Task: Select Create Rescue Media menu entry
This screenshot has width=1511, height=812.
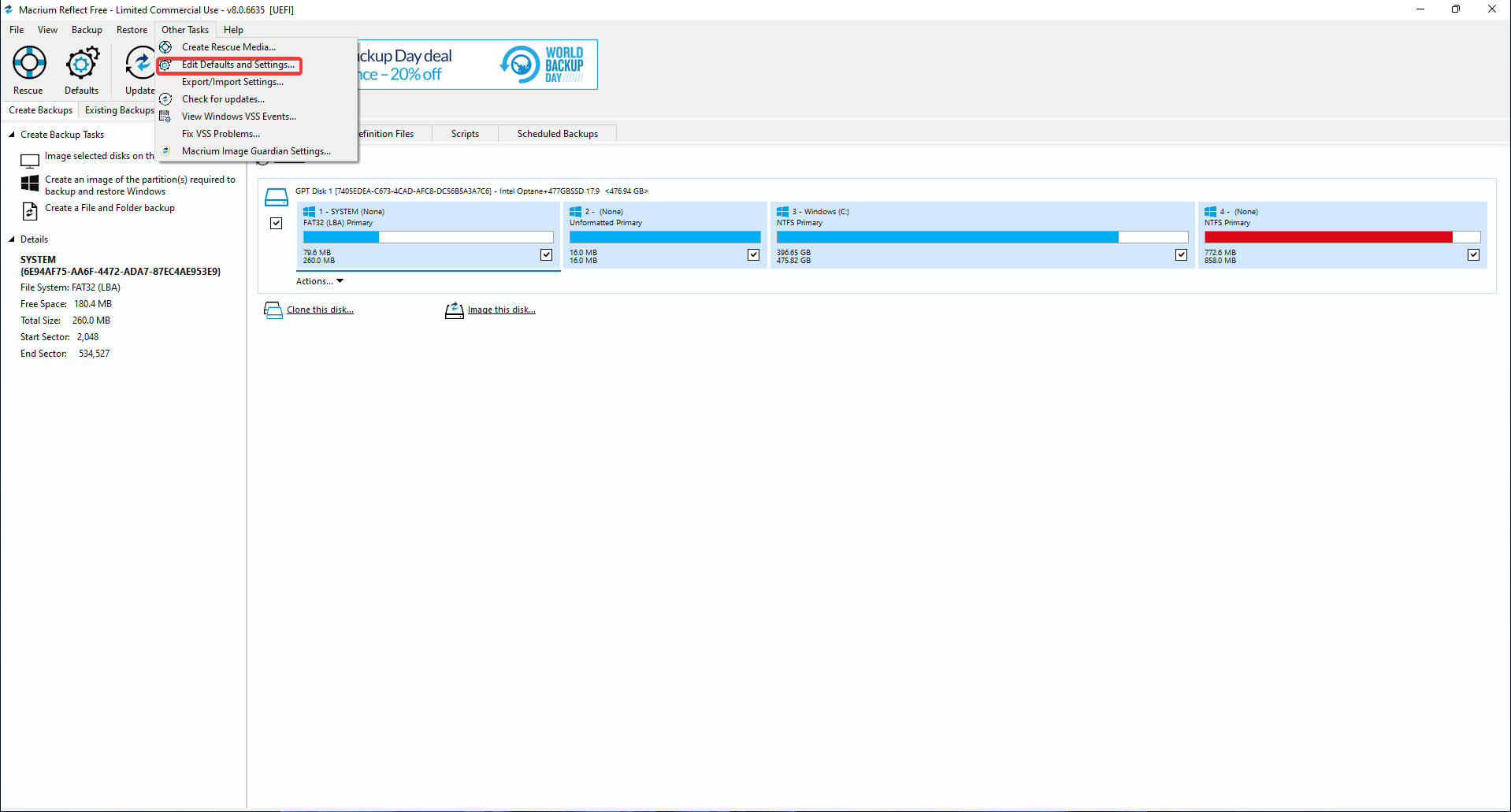Action: click(x=228, y=47)
